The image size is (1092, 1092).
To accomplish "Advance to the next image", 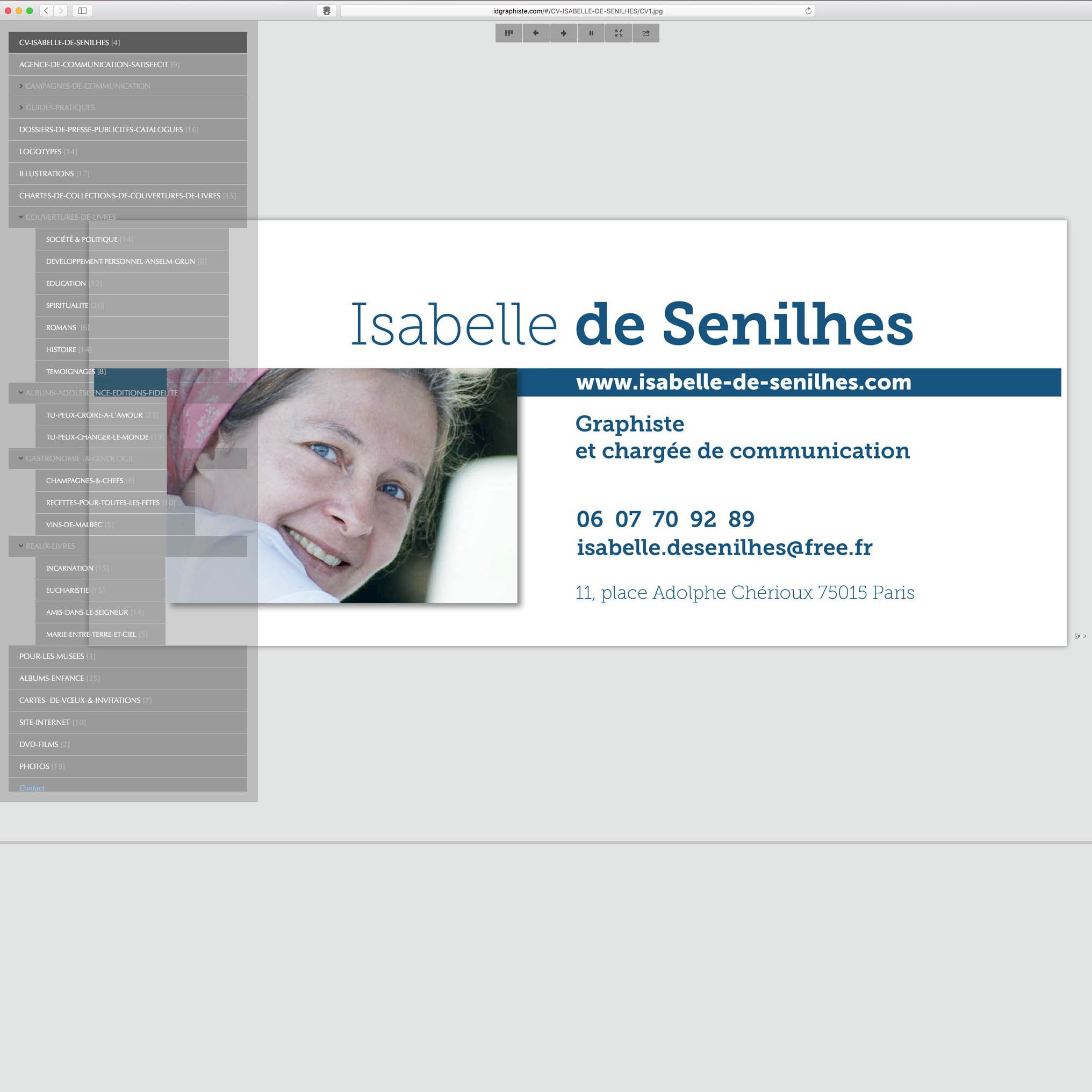I will click(x=563, y=33).
